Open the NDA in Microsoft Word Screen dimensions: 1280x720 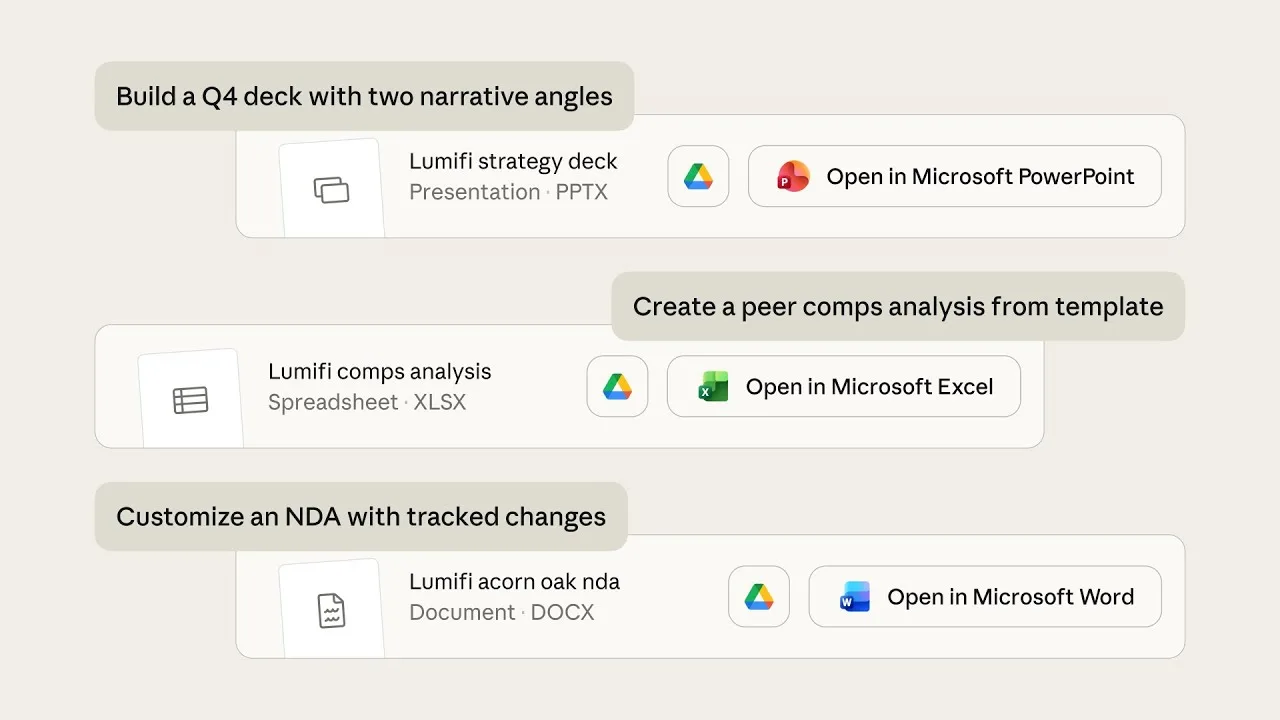(x=984, y=597)
